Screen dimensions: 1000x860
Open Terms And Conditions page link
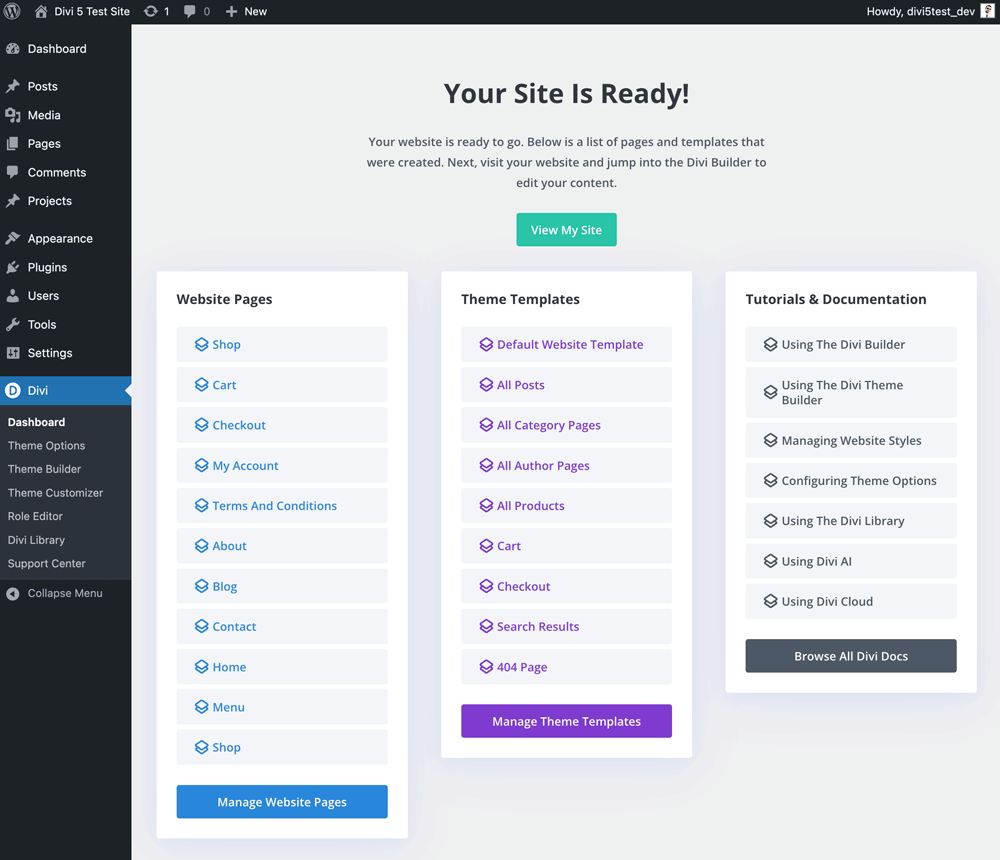282,505
